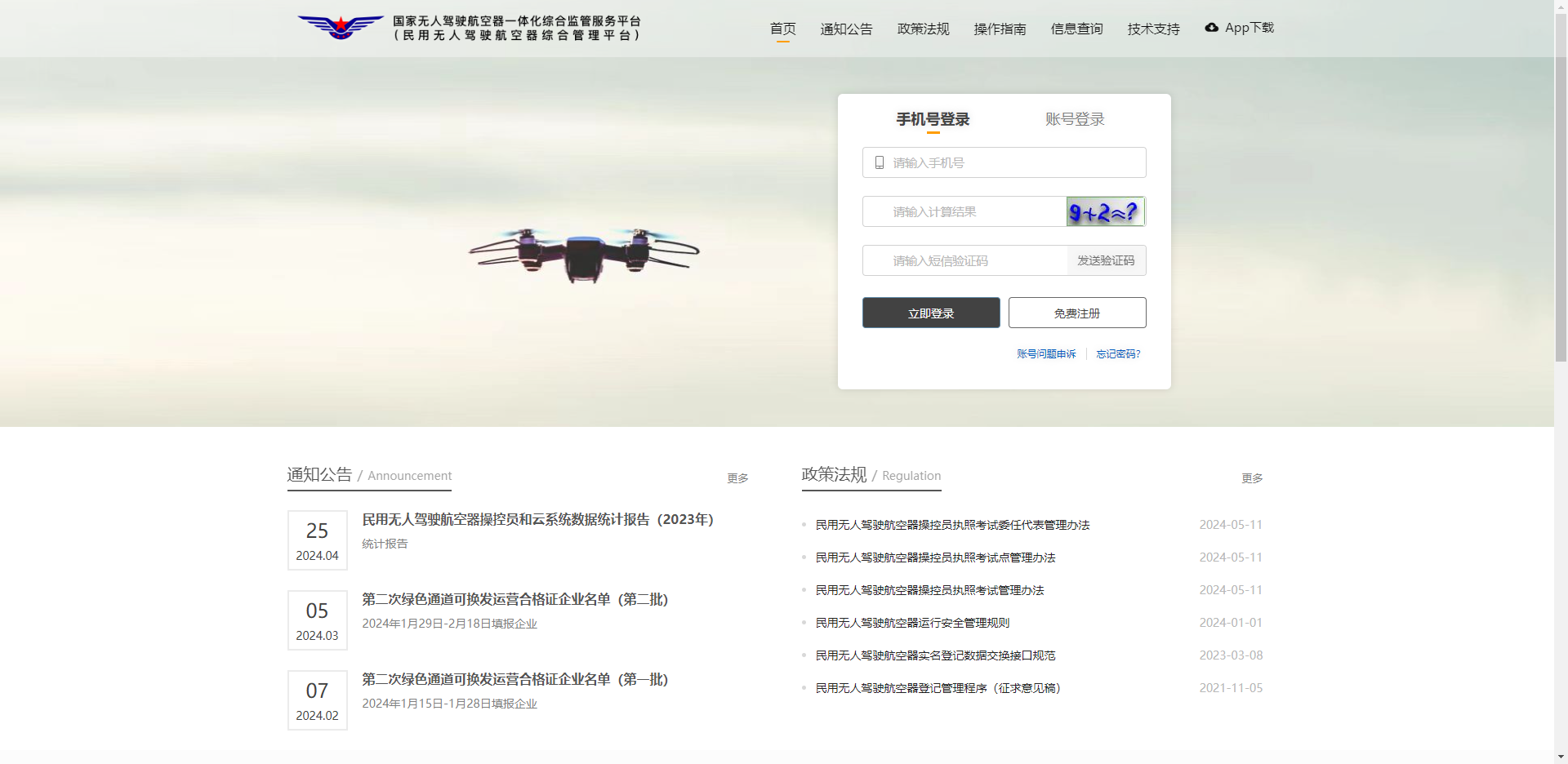
Task: Click 发送验证码 to send SMS code
Action: (1105, 260)
